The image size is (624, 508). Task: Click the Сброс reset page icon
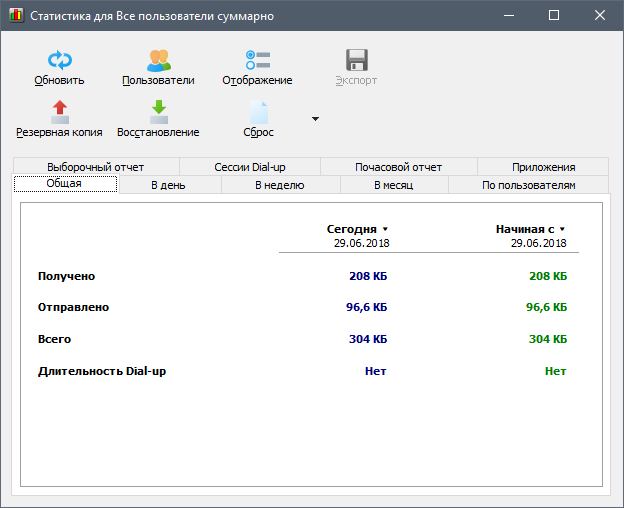[259, 112]
